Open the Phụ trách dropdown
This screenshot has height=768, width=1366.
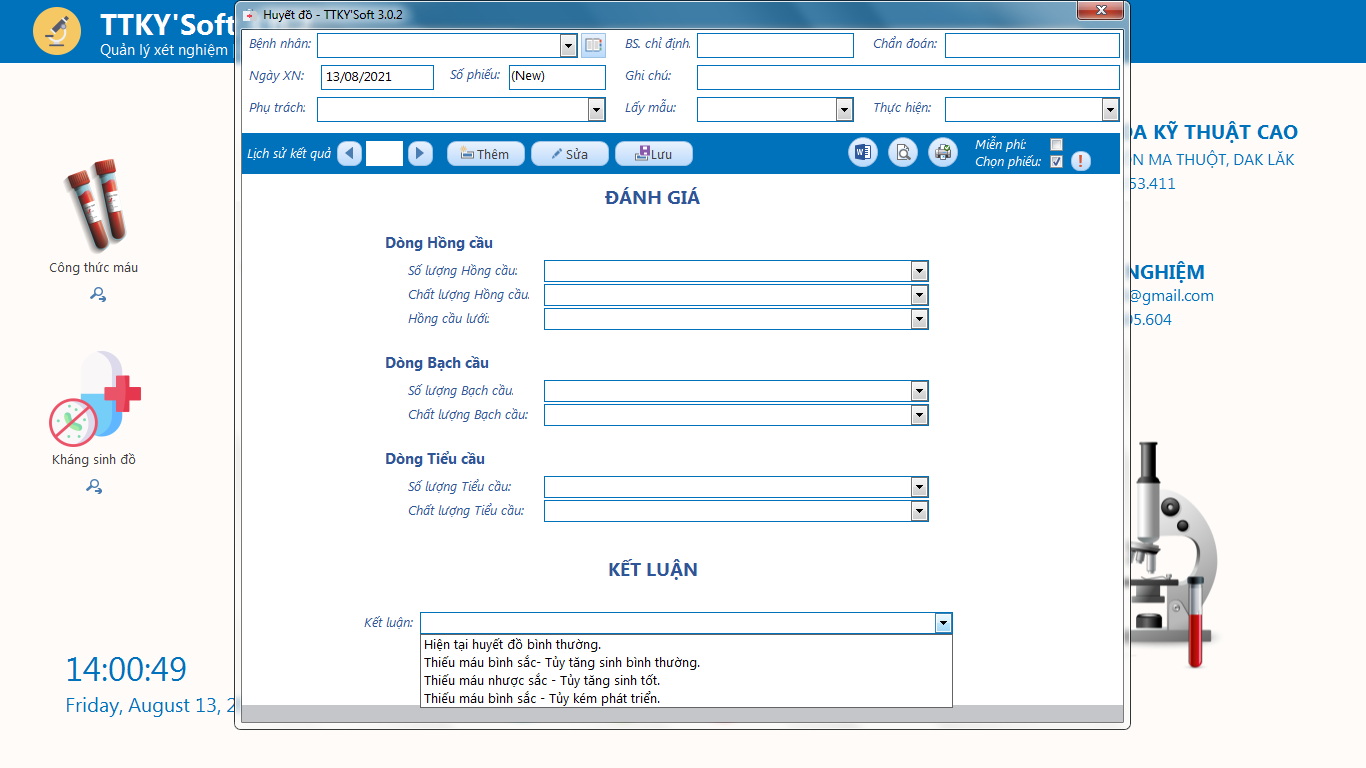[596, 109]
